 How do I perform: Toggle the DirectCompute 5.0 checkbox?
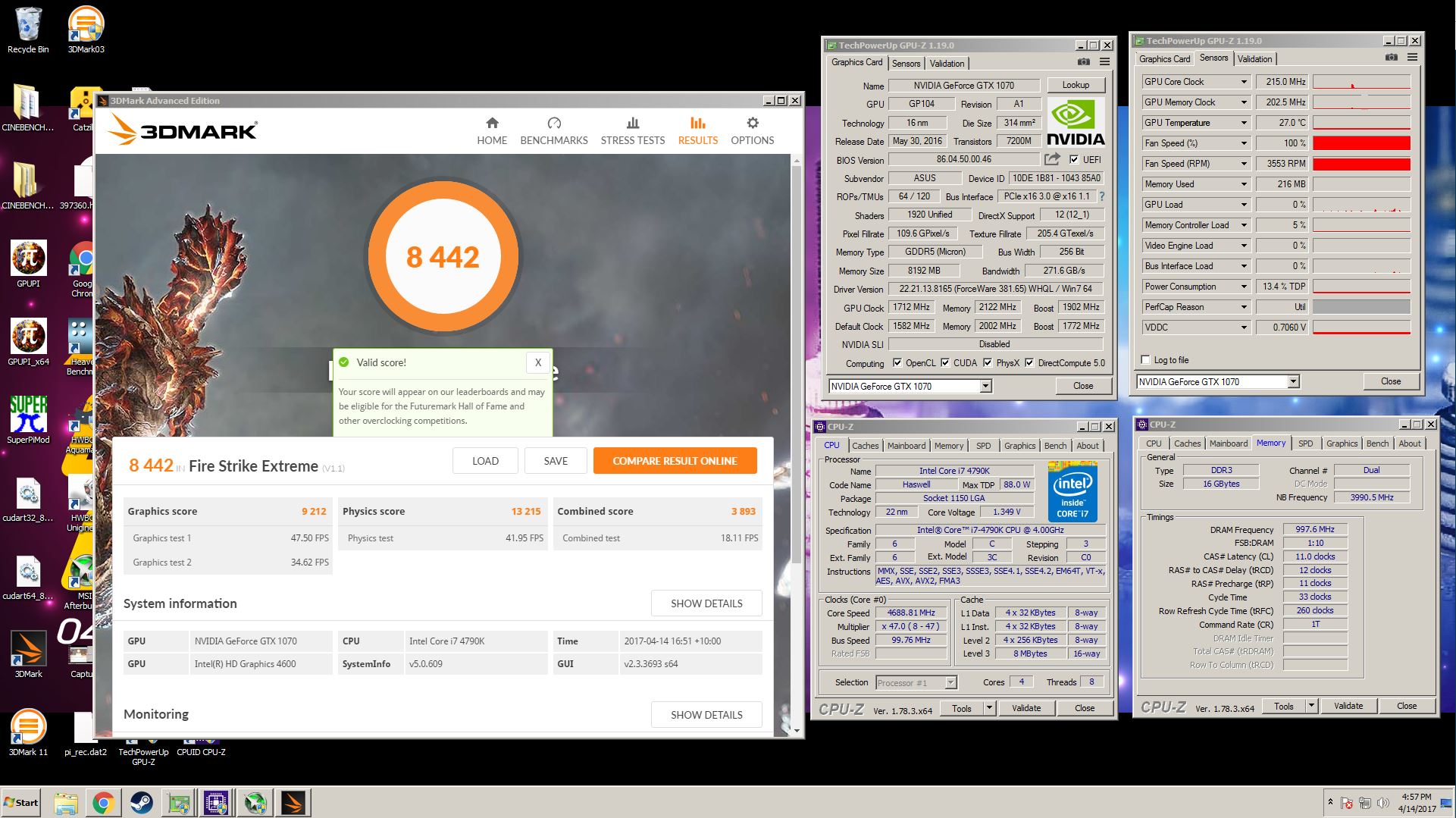1029,363
